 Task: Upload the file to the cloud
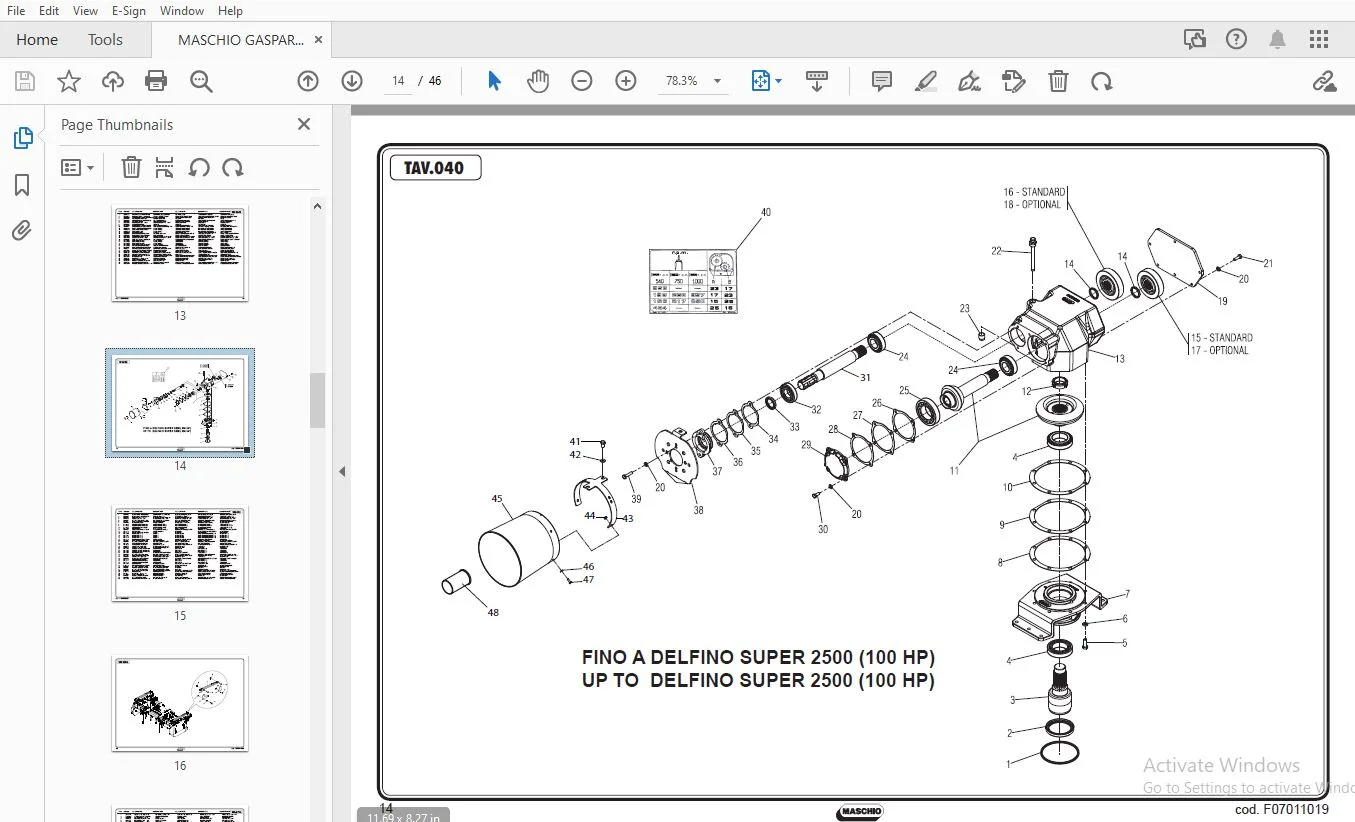coord(113,81)
